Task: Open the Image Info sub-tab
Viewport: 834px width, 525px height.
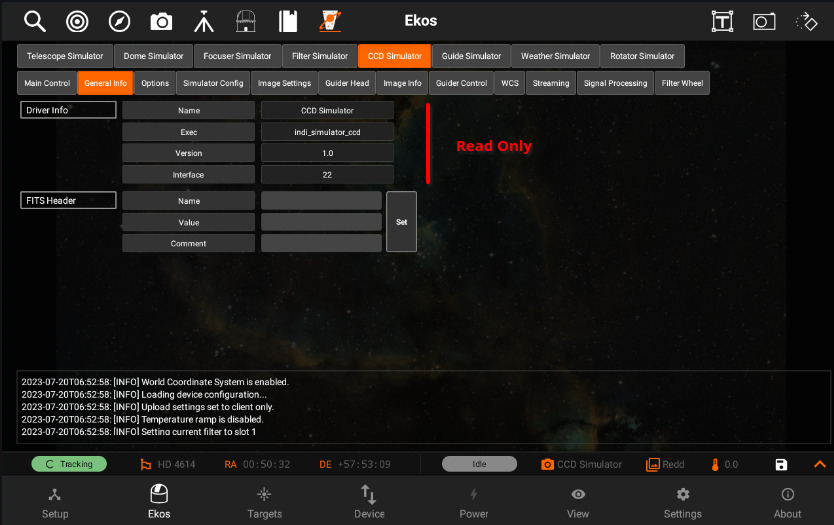Action: click(402, 83)
